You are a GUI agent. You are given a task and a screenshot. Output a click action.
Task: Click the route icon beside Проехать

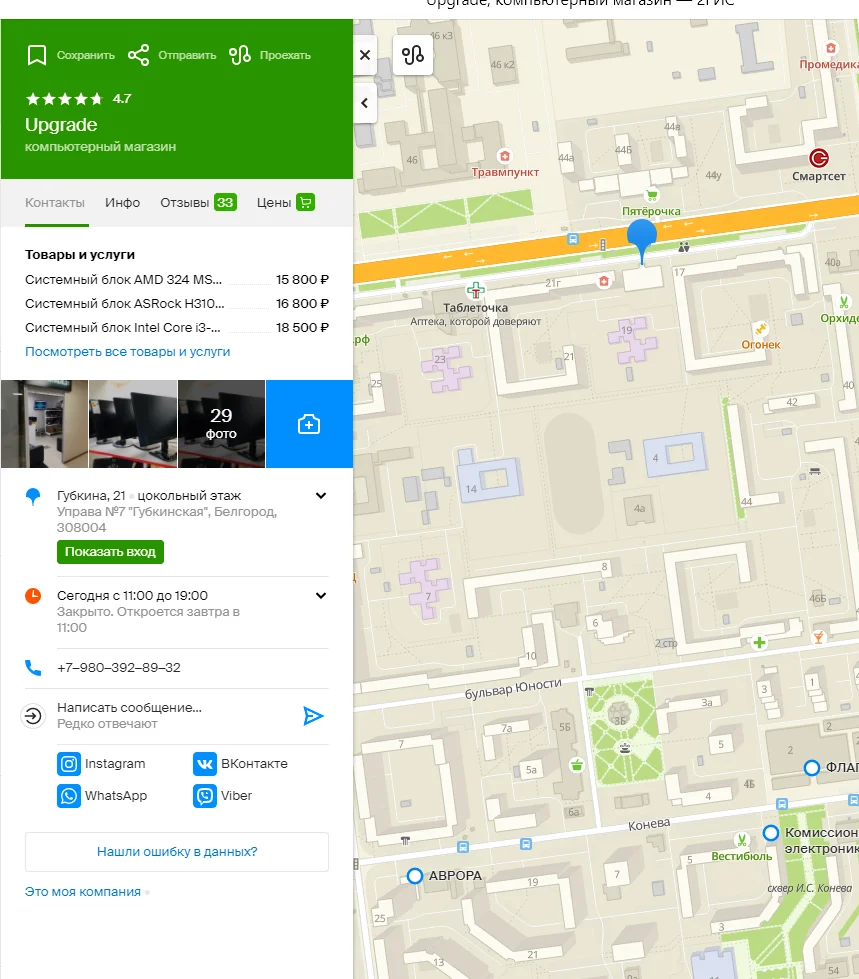click(x=240, y=55)
